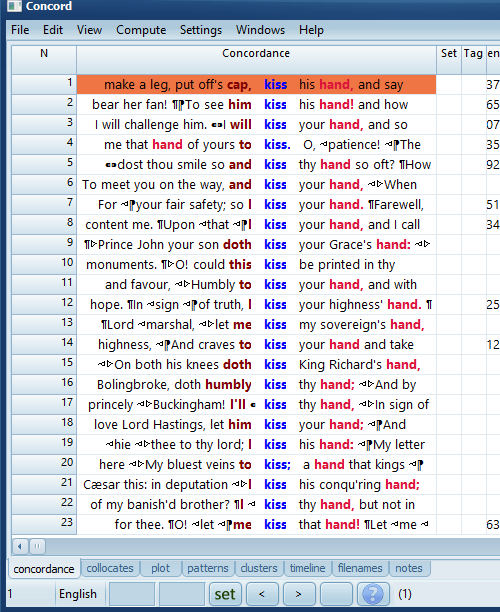Select line 'bear her fan! To see him'
Screen dimensions: 500x612
[x=256, y=105]
